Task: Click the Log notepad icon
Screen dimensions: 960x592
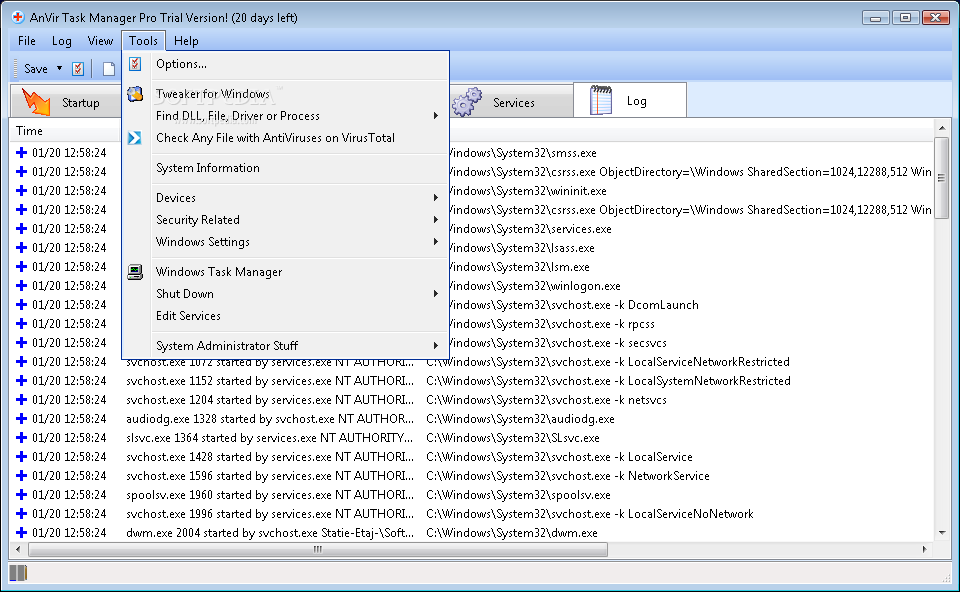Action: tap(601, 100)
